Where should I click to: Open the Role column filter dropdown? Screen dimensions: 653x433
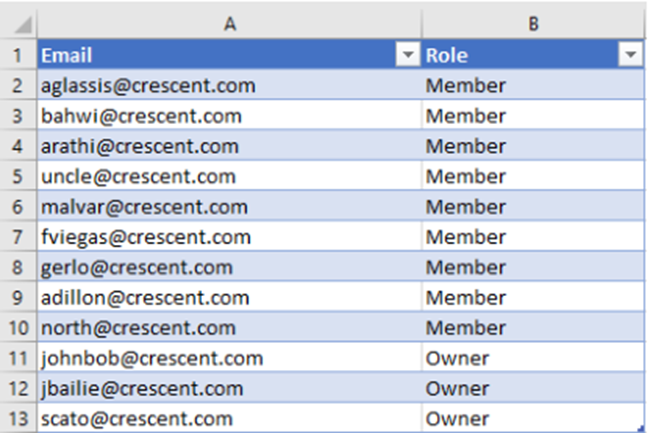630,56
